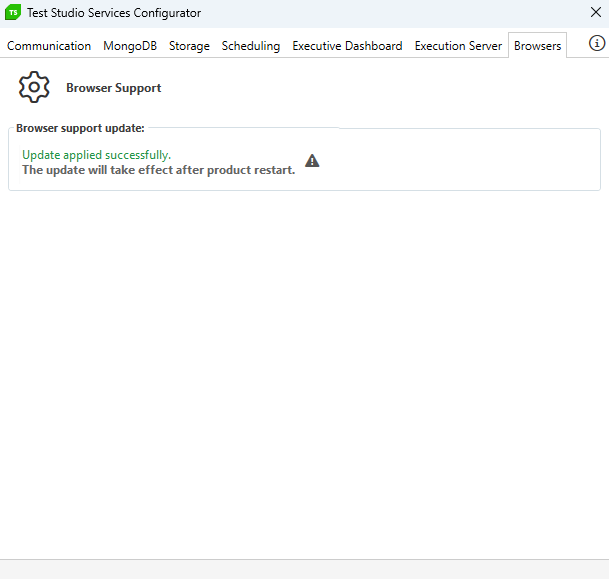Click the Browser Support gear icon

coord(34,87)
